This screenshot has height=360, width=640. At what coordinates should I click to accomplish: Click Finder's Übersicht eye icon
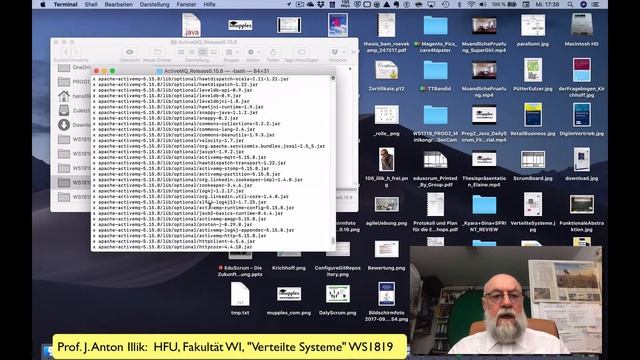pos(129,52)
